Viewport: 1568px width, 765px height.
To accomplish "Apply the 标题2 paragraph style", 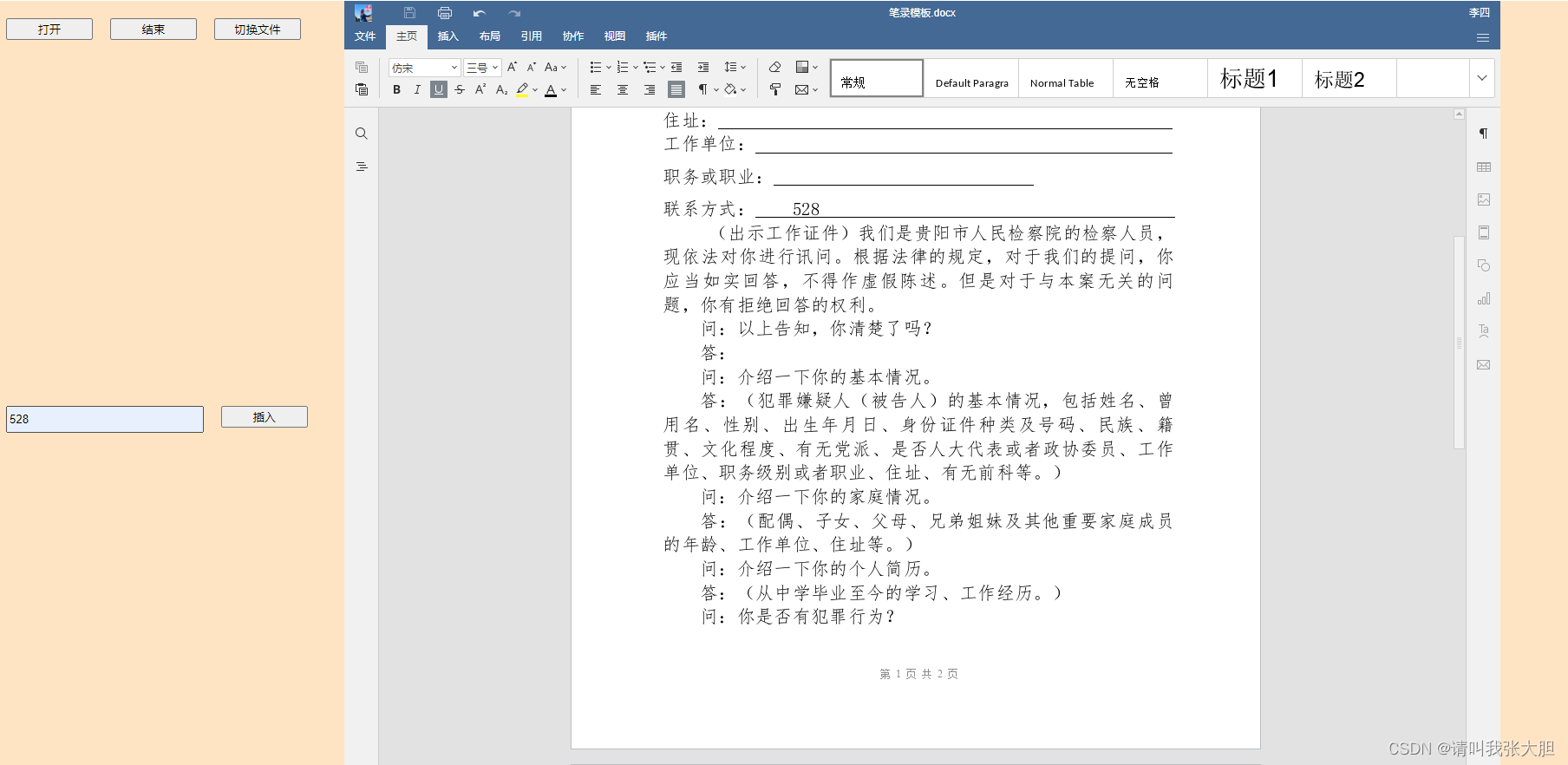I will click(x=1349, y=78).
